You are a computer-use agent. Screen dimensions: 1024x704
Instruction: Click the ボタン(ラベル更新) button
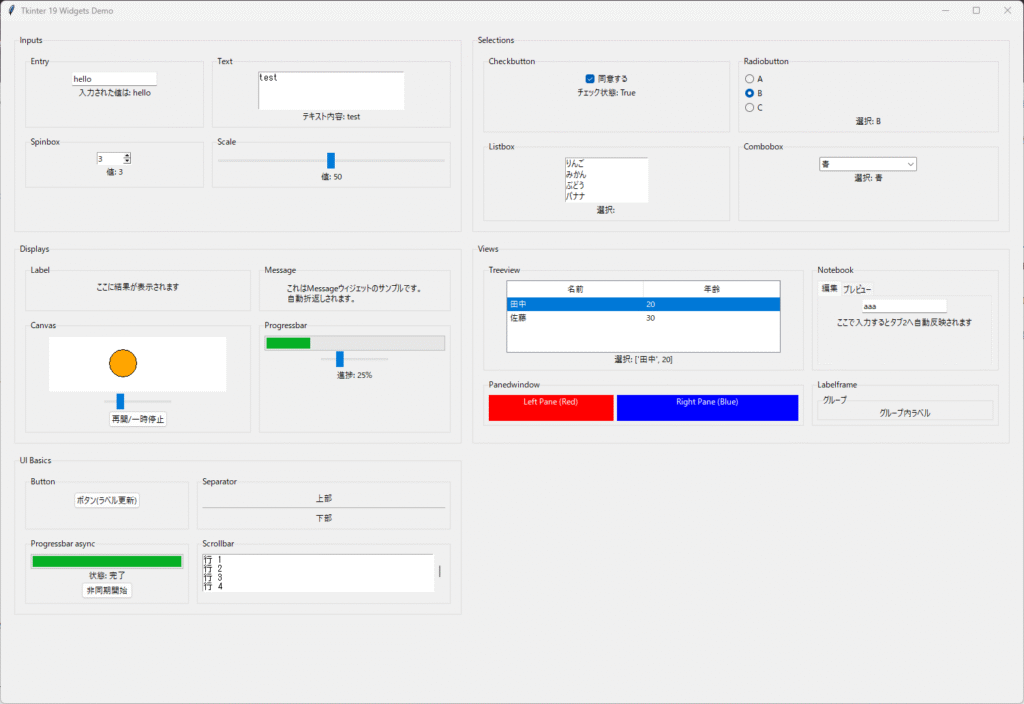tap(107, 500)
